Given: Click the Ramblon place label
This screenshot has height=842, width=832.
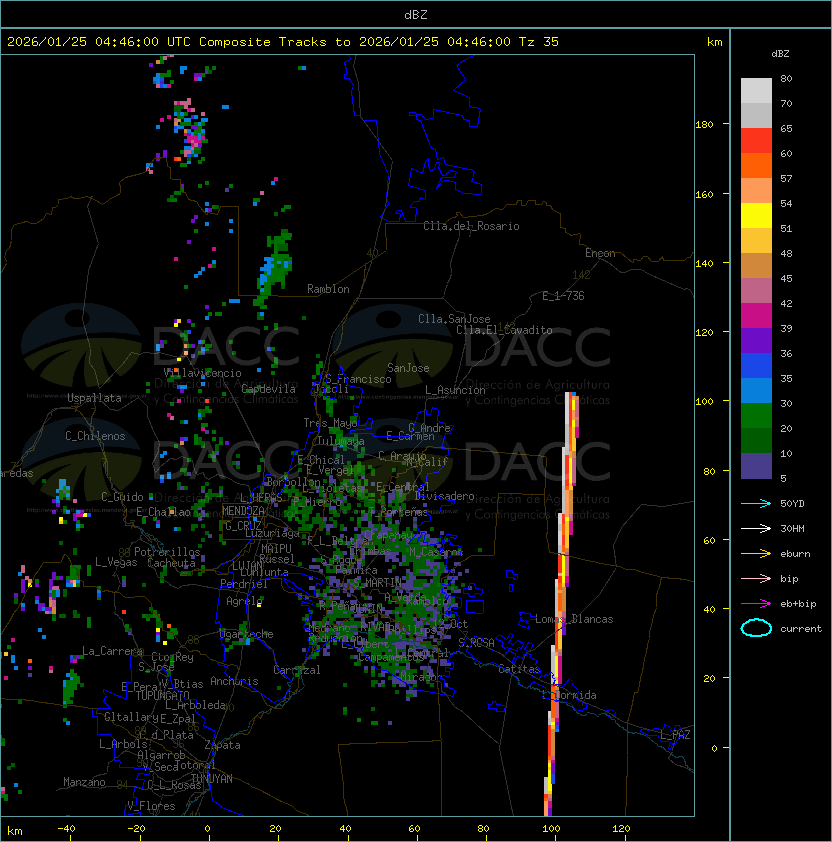Looking at the screenshot, I should point(328,289).
